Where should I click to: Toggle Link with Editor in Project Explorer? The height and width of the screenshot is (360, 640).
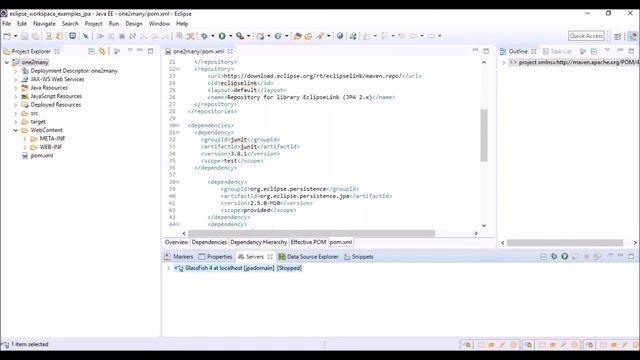coord(102,51)
